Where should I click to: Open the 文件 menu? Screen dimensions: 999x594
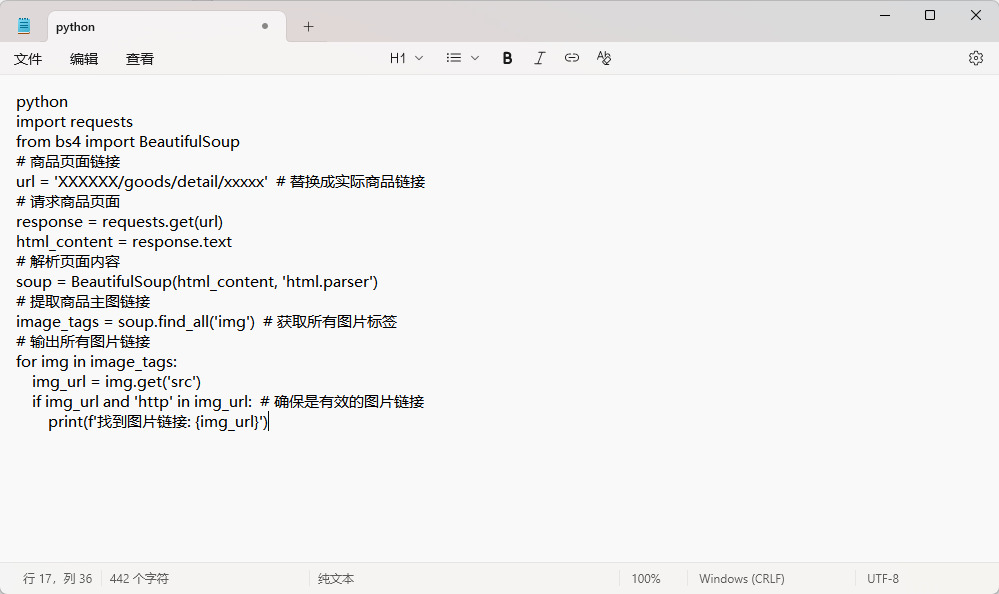(x=28, y=59)
